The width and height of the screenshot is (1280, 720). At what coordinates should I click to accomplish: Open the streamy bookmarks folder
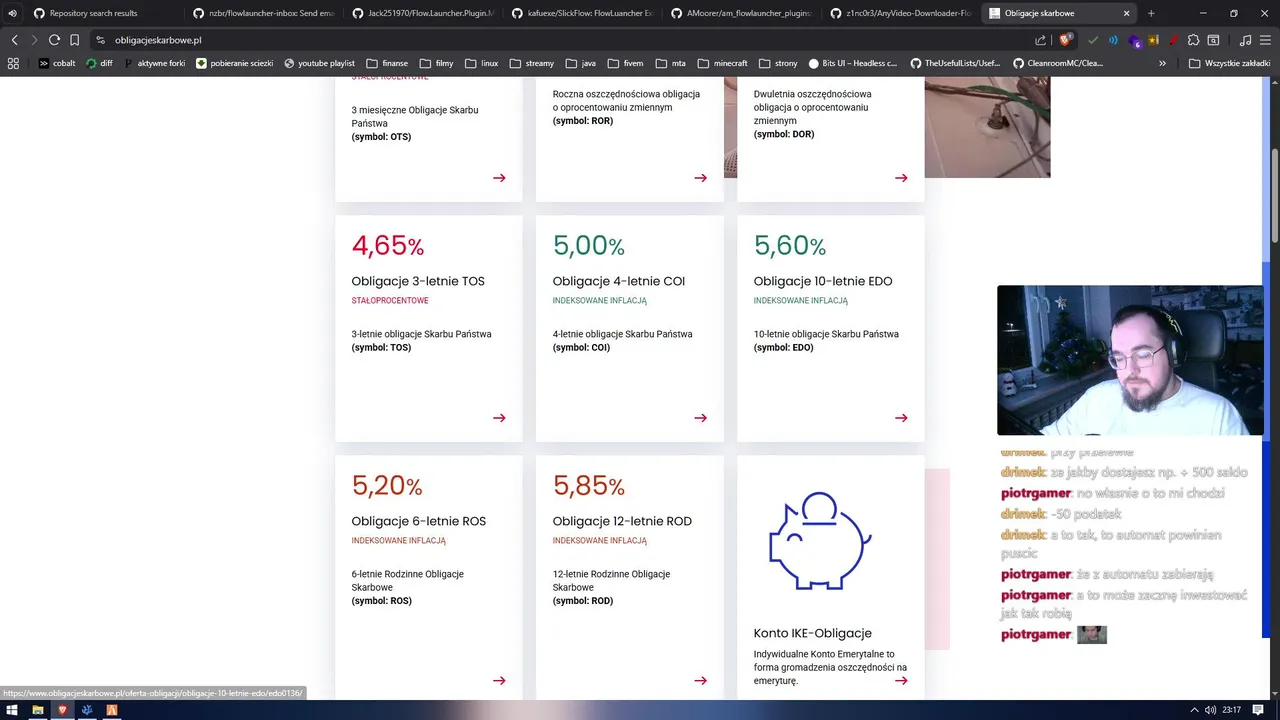(x=531, y=63)
